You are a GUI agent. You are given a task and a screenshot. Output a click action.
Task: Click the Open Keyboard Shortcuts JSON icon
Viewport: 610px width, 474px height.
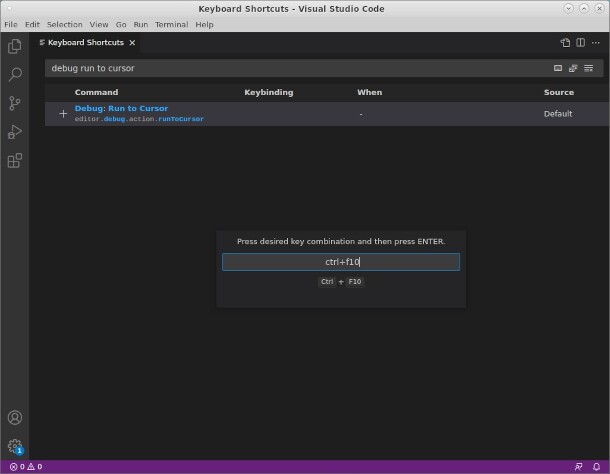(565, 43)
